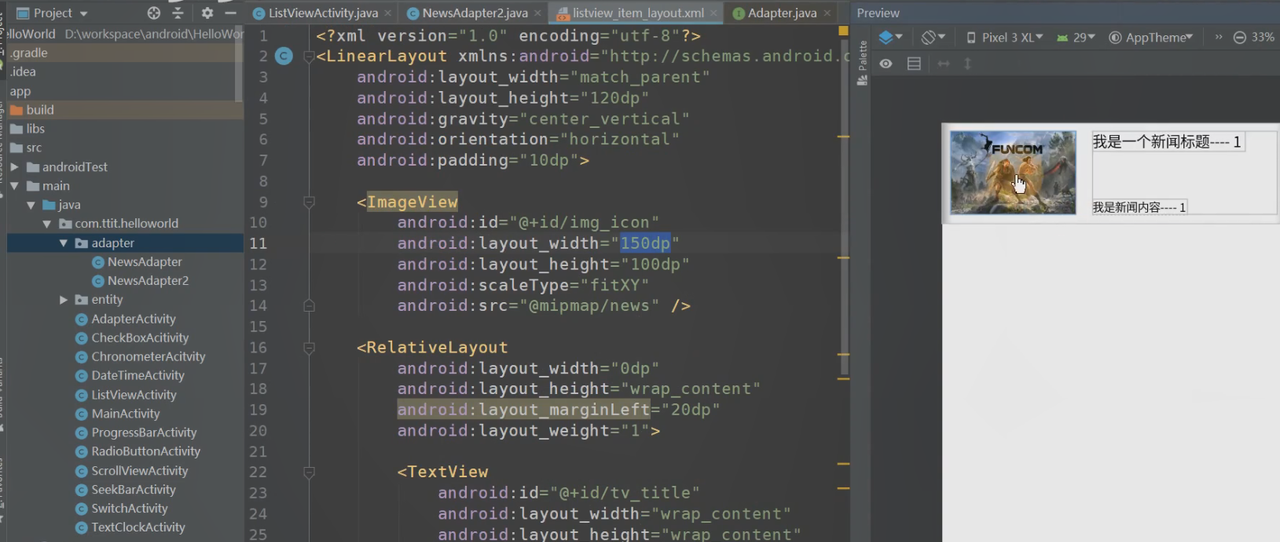Zoom out preview with the minus icon

tap(1240, 37)
